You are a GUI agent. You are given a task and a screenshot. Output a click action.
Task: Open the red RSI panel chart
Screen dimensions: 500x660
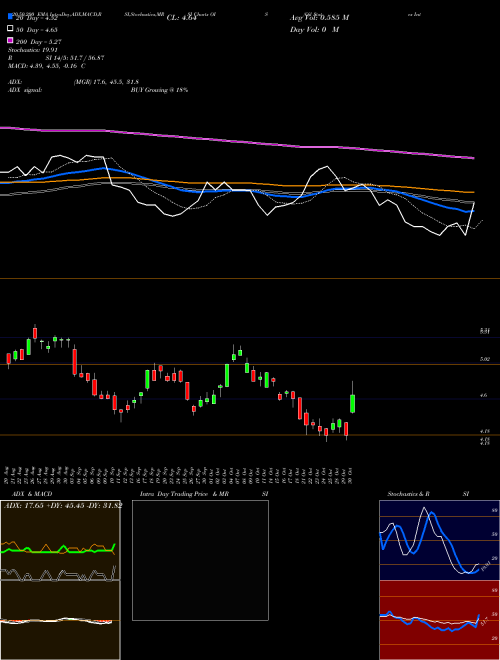click(x=439, y=620)
